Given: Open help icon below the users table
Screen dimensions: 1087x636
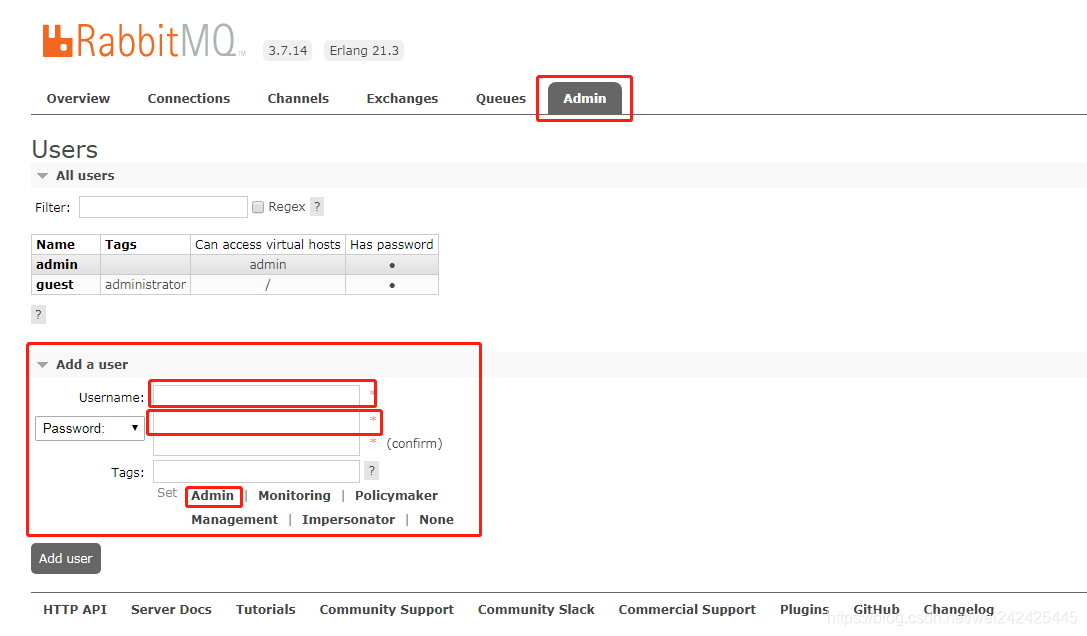Looking at the screenshot, I should pyautogui.click(x=38, y=314).
